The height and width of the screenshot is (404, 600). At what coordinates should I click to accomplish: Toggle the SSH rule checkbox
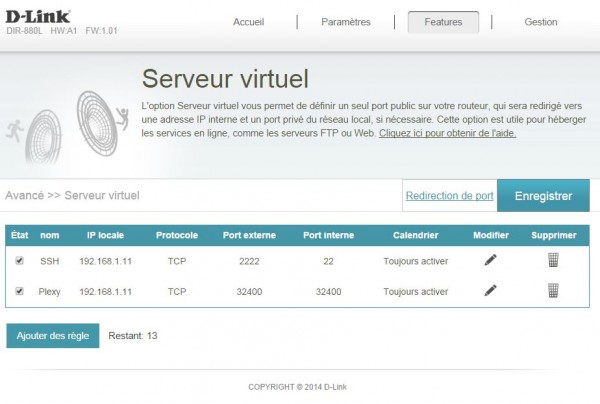(x=20, y=261)
